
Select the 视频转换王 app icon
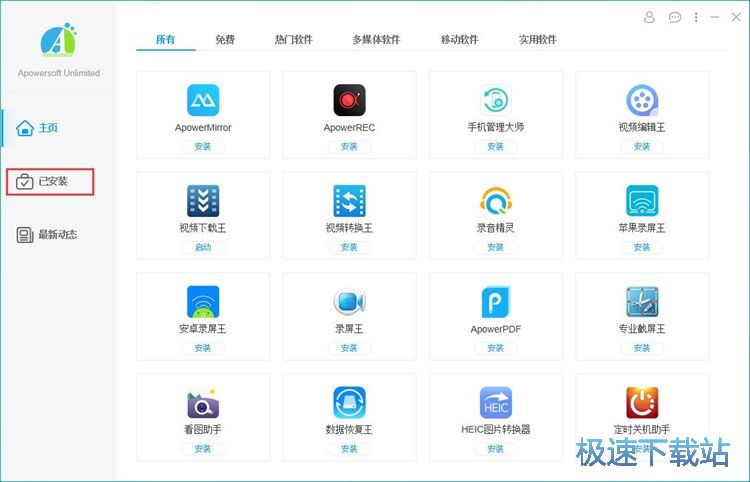[349, 201]
